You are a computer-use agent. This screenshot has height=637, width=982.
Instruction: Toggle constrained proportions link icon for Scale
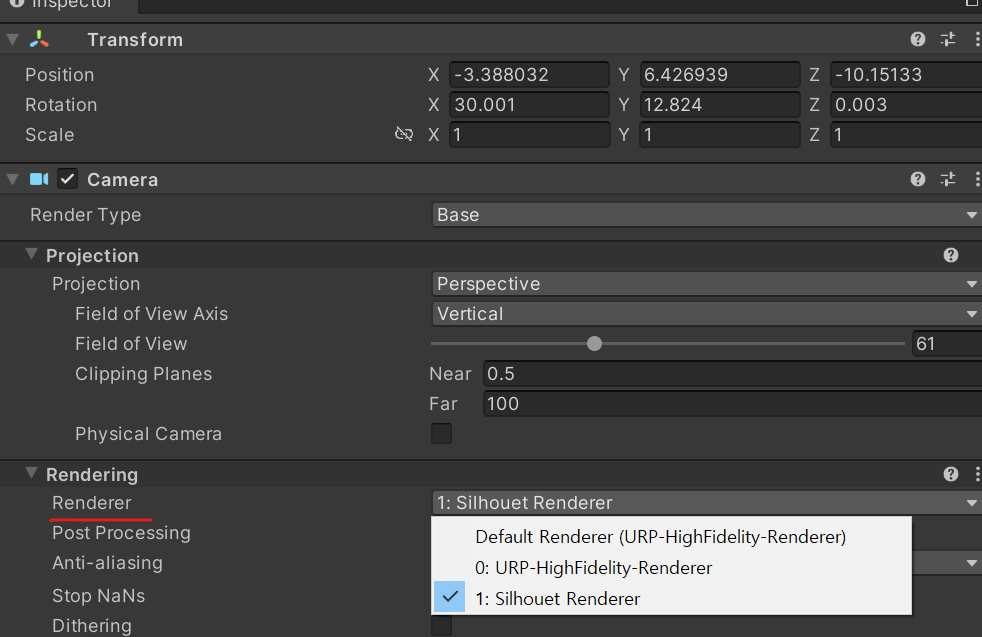coord(404,134)
